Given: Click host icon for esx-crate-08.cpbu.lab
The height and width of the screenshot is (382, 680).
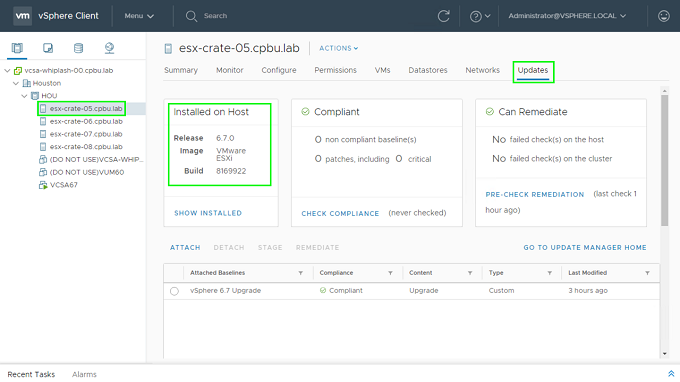Looking at the screenshot, I should coord(43,147).
